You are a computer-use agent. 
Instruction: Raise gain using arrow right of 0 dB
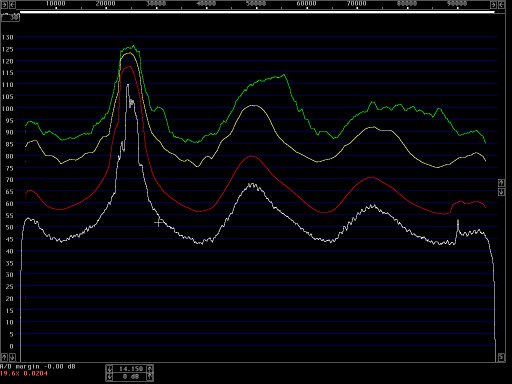click(150, 377)
